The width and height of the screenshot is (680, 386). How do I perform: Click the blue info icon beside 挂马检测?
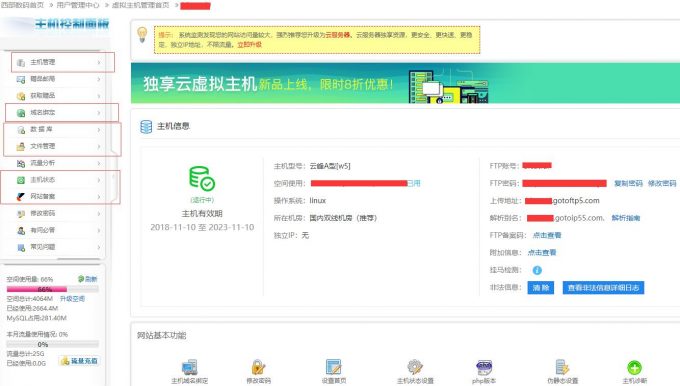pos(537,270)
